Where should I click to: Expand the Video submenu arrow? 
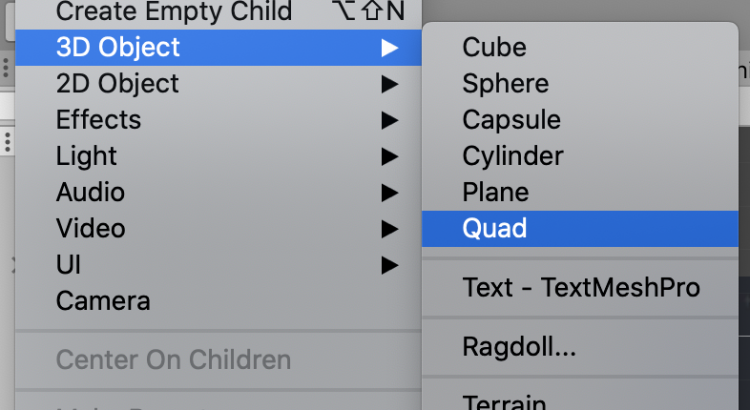[390, 229]
